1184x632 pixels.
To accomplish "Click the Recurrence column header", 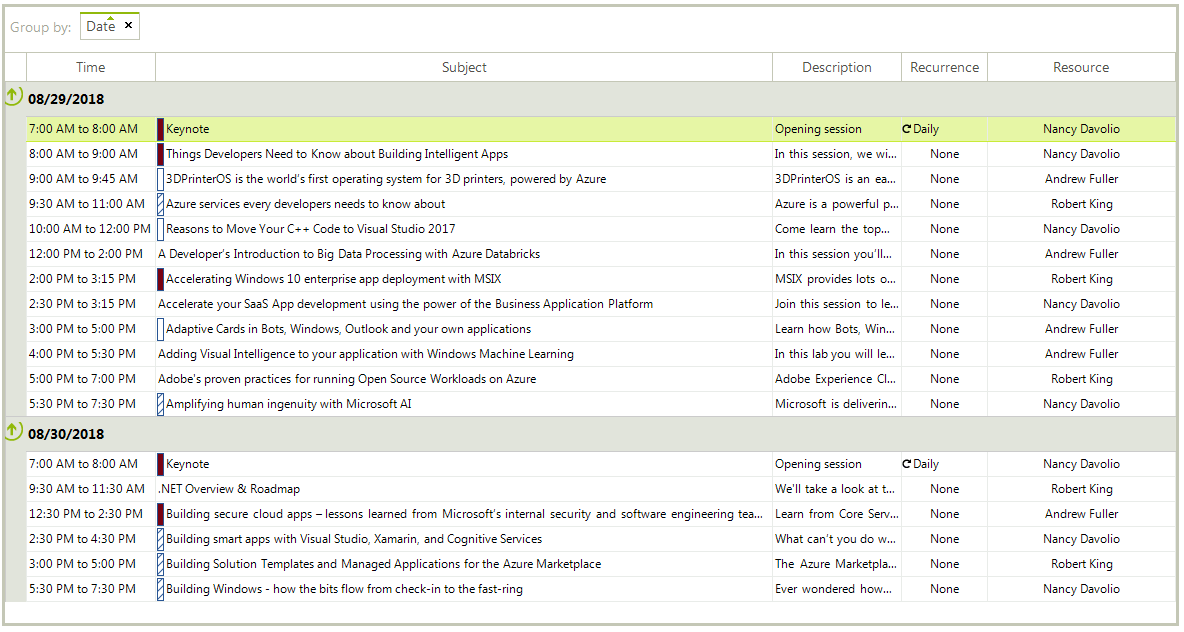I will (x=944, y=66).
